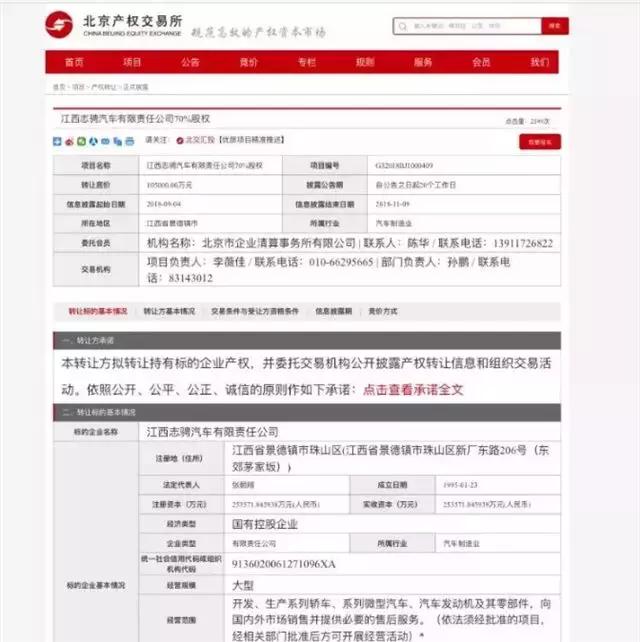This screenshot has height=642, width=640.
Task: Open 我们 in the navigation bar
Action: pyautogui.click(x=540, y=62)
